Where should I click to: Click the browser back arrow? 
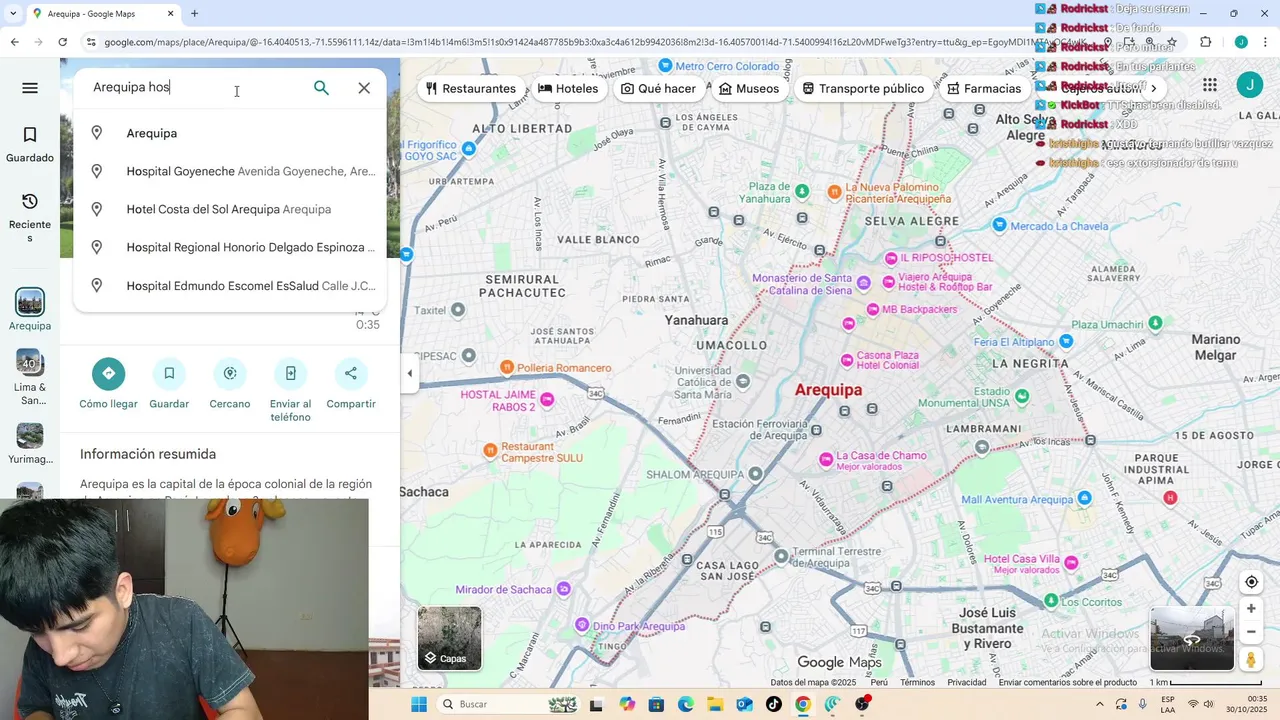(x=14, y=42)
